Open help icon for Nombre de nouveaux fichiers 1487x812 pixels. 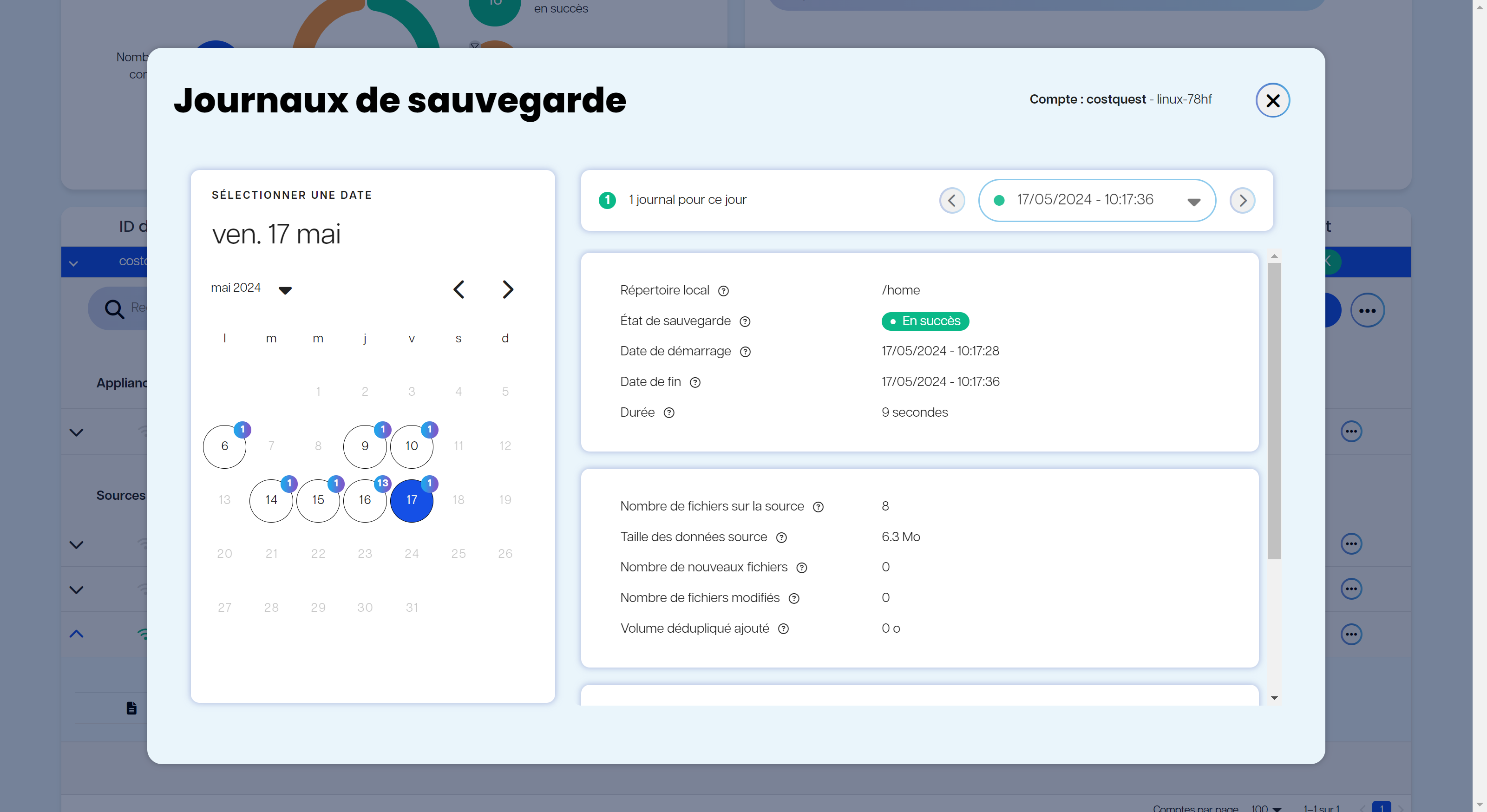tap(801, 568)
